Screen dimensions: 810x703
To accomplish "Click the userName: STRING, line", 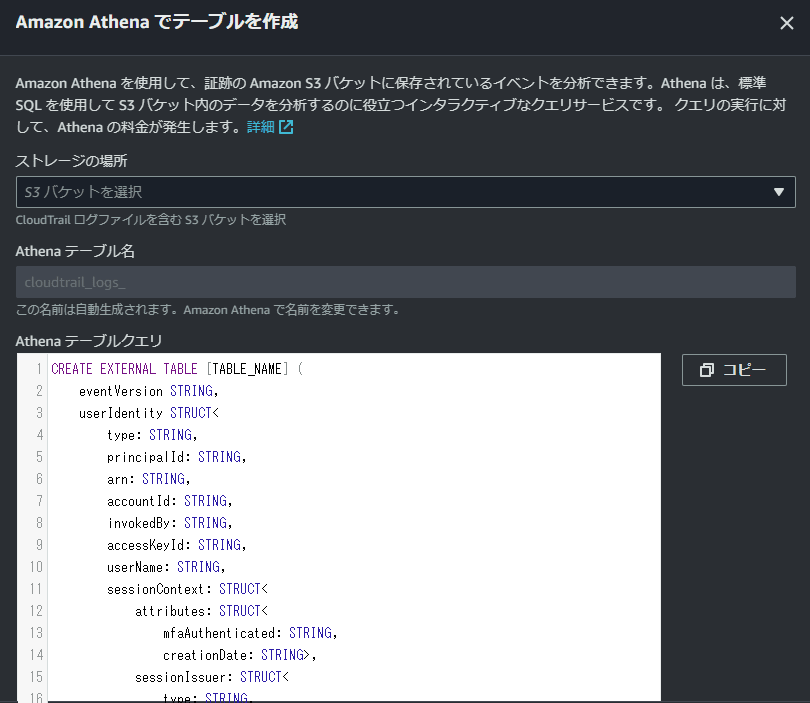I will 166,567.
